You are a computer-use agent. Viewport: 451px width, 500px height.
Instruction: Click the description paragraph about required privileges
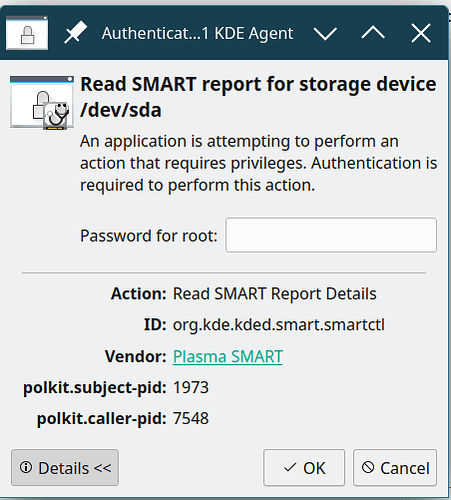tap(259, 163)
